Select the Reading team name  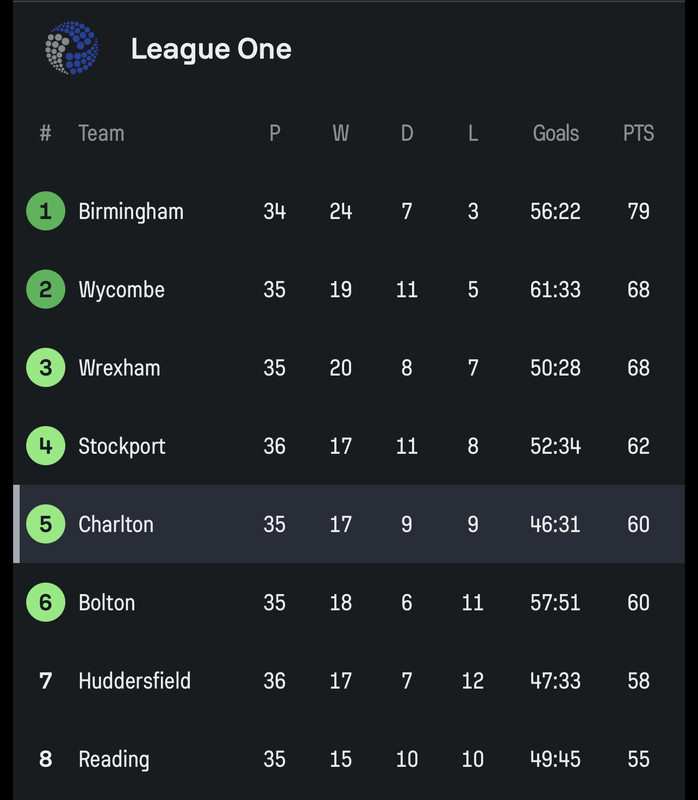pos(114,759)
